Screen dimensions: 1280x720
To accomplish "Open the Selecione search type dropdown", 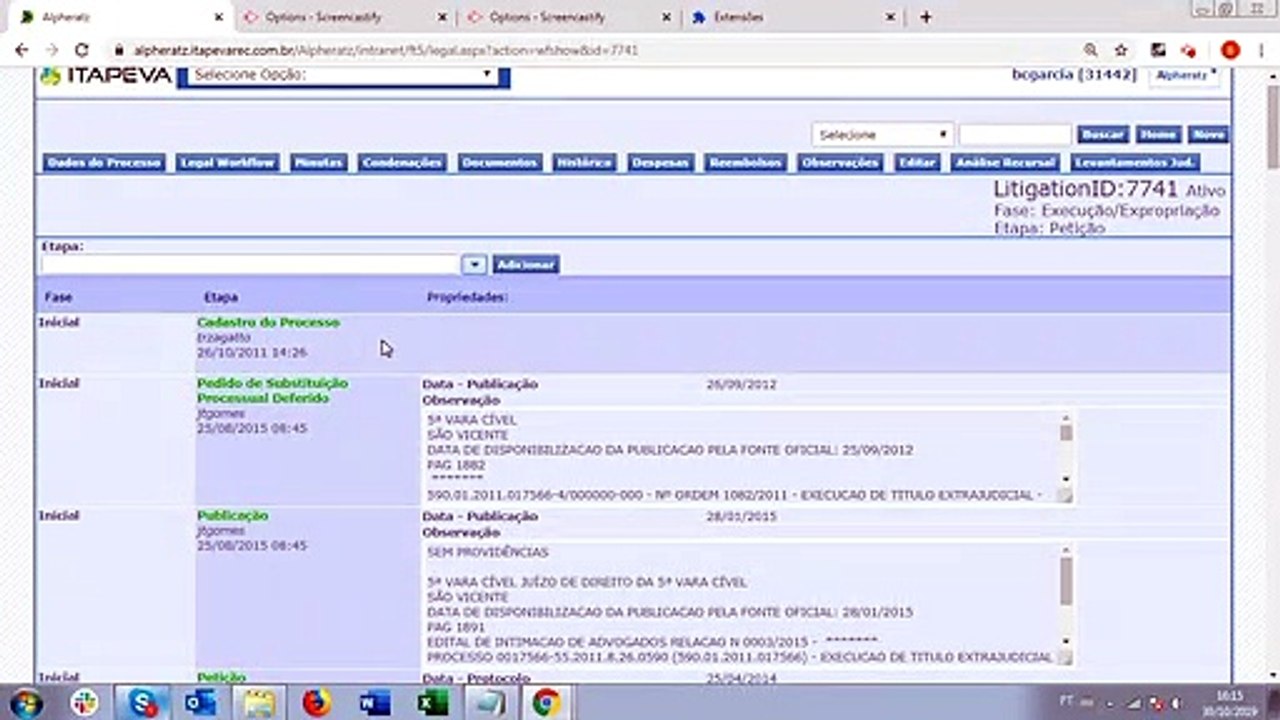I will point(882,134).
